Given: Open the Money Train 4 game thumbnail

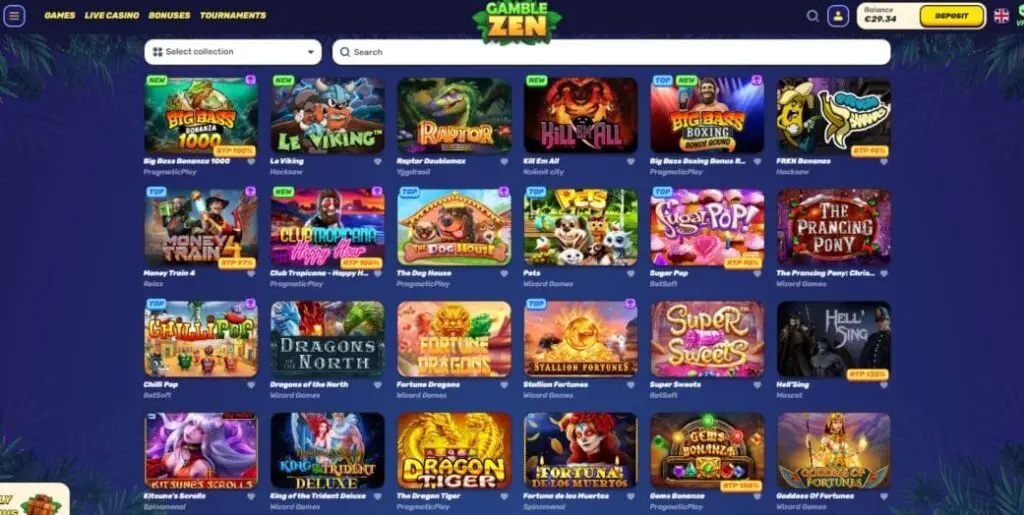Looking at the screenshot, I should coord(200,227).
